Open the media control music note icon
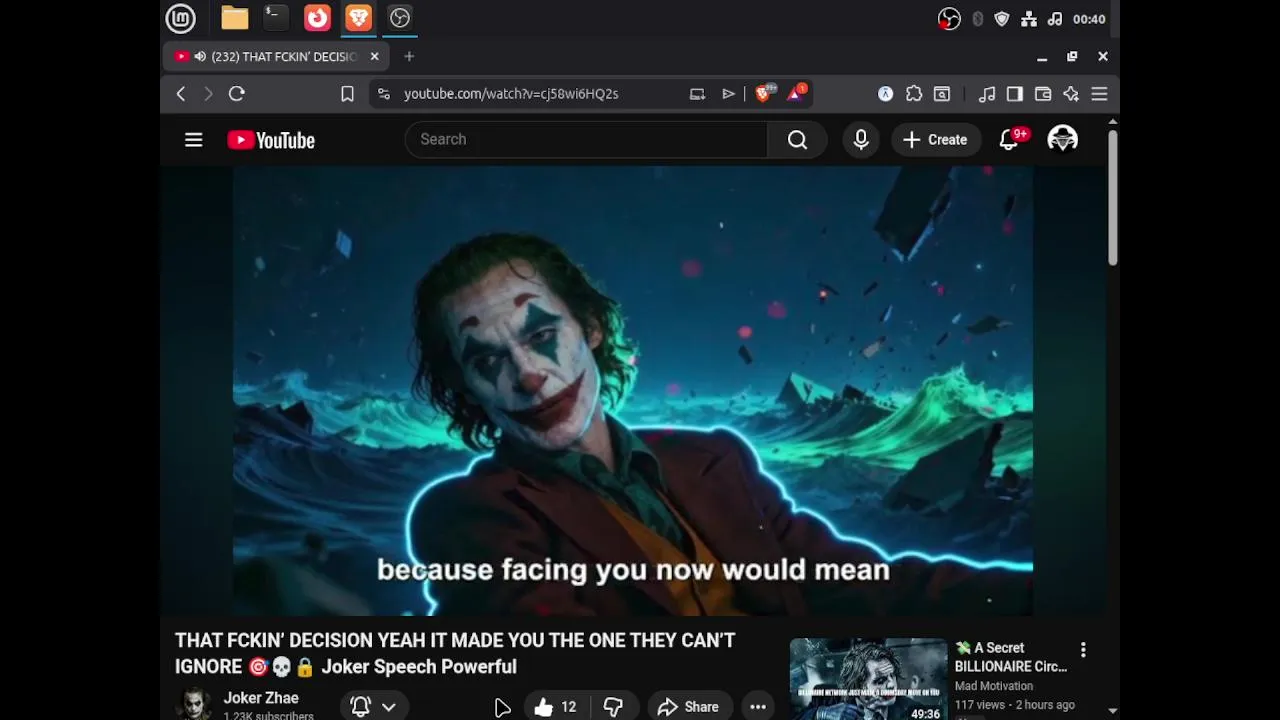1280x720 pixels. coord(987,94)
